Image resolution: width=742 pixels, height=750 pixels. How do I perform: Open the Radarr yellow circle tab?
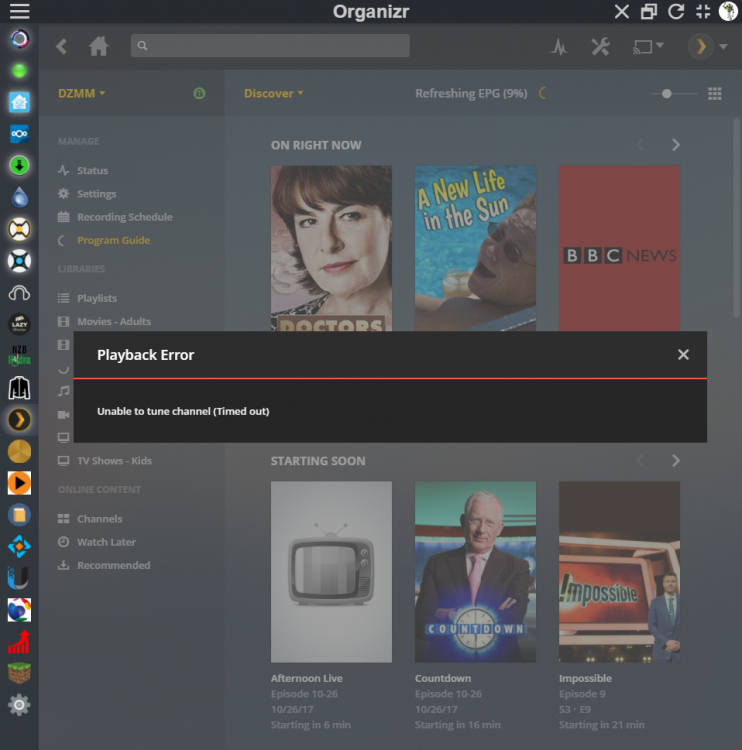click(x=19, y=229)
